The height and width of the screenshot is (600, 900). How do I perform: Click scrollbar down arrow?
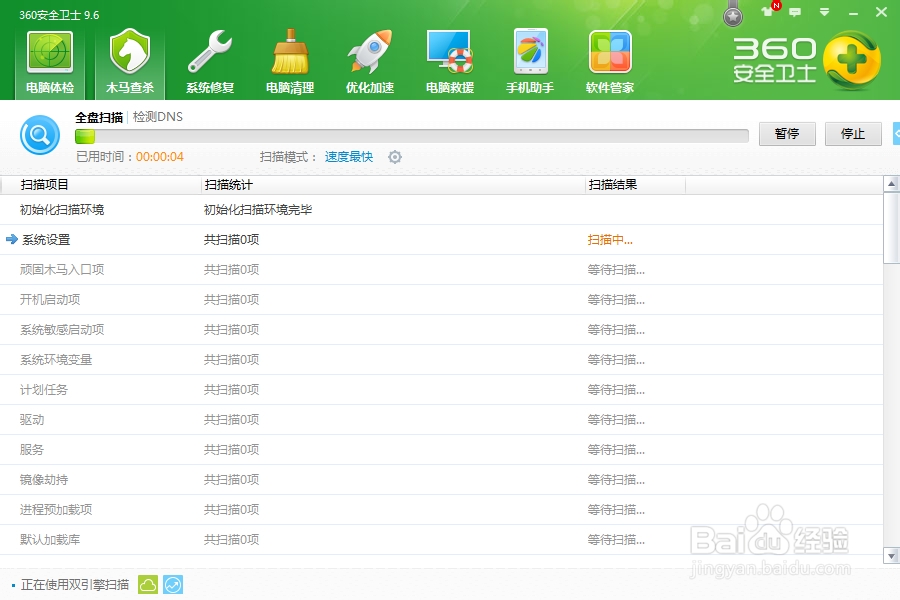(x=891, y=556)
